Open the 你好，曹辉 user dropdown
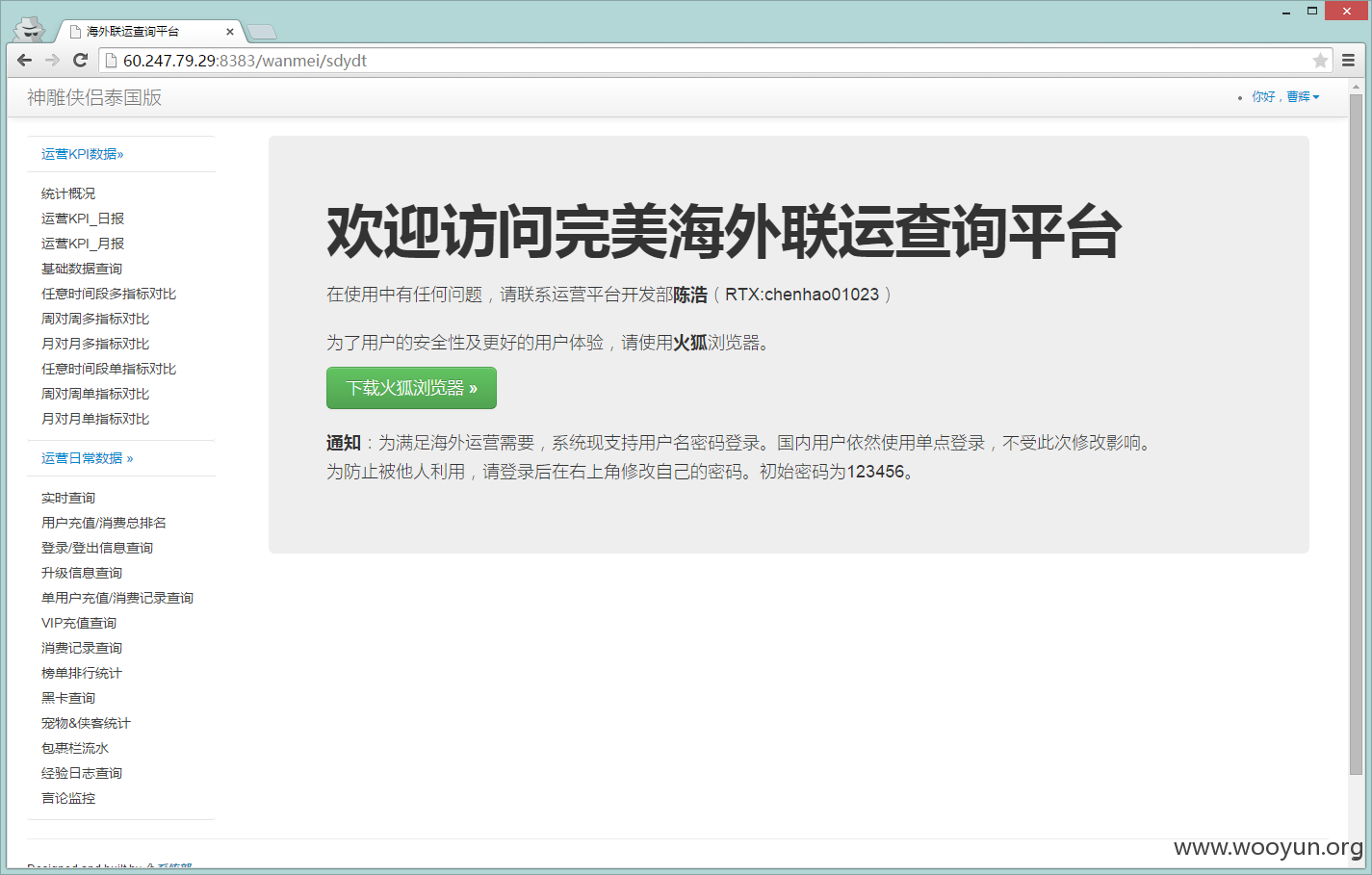Screen dimensions: 1372x875 click(1285, 96)
